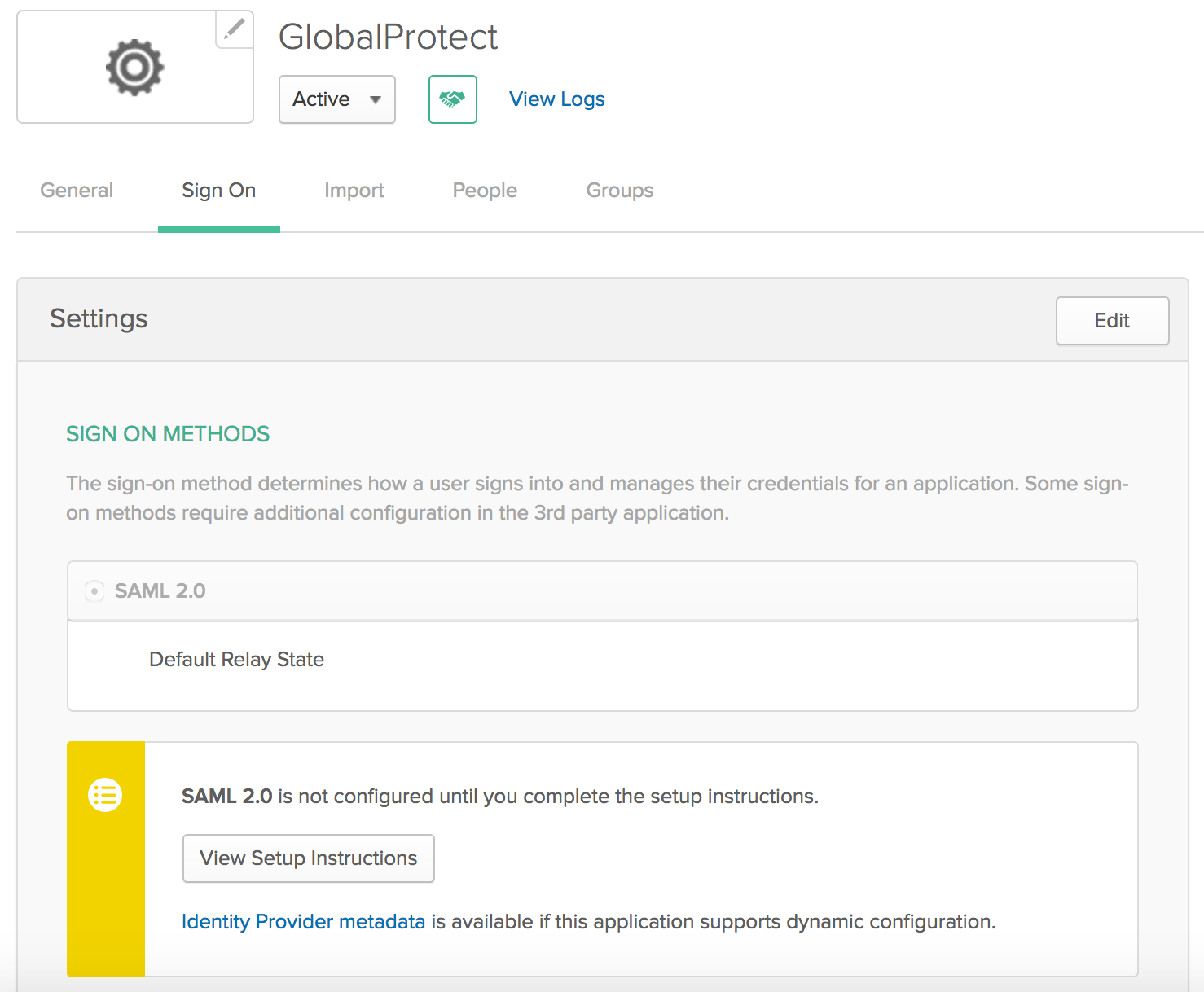Click the list icon in the yellow banner

tap(105, 795)
